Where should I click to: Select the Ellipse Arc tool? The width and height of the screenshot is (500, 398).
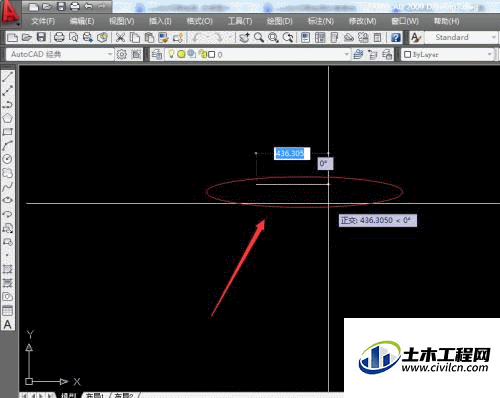(8, 214)
